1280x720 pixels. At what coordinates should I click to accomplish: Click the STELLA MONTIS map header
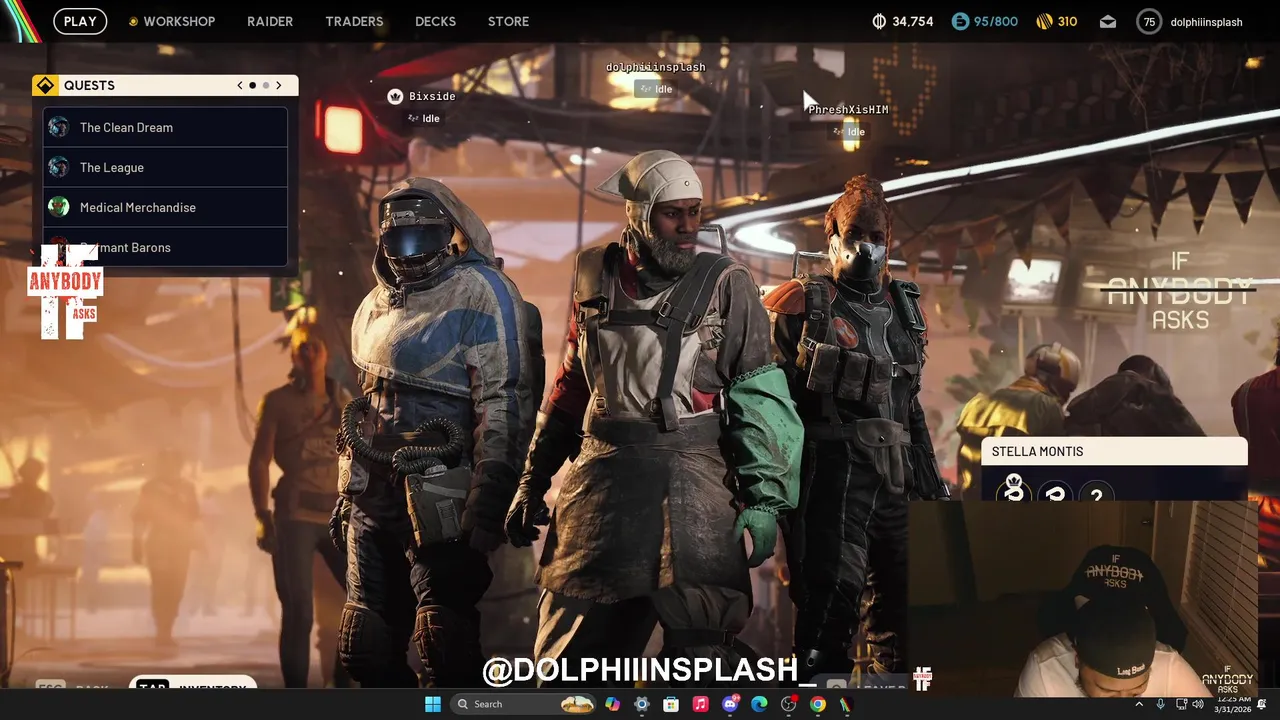(x=1114, y=451)
